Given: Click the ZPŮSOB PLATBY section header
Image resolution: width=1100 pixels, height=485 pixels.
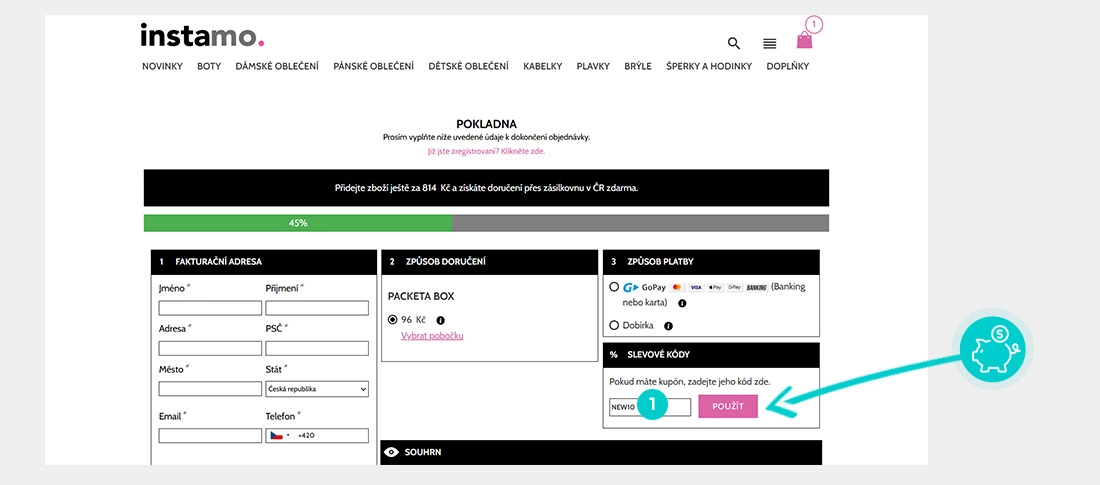Looking at the screenshot, I should (711, 262).
